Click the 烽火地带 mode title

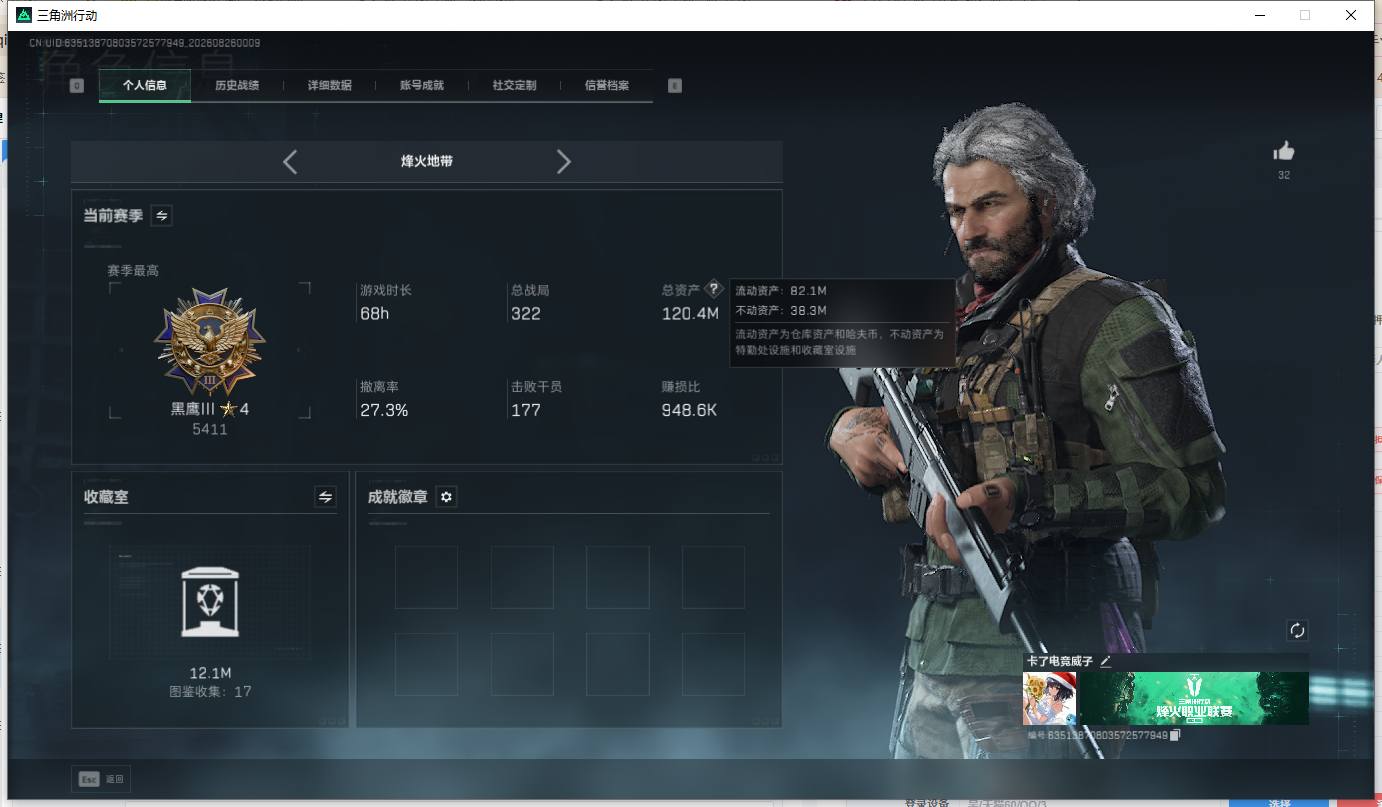[x=427, y=161]
